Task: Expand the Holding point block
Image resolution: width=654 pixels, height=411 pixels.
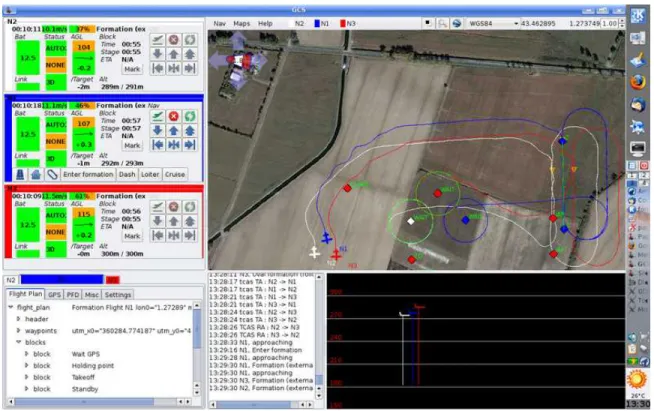Action: coord(27,366)
